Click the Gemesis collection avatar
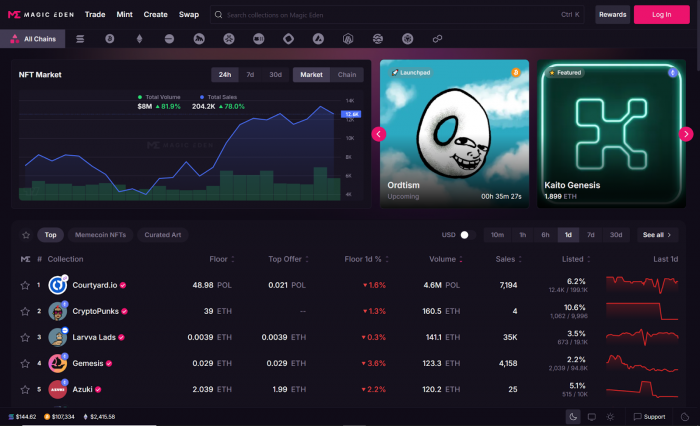 (x=58, y=363)
